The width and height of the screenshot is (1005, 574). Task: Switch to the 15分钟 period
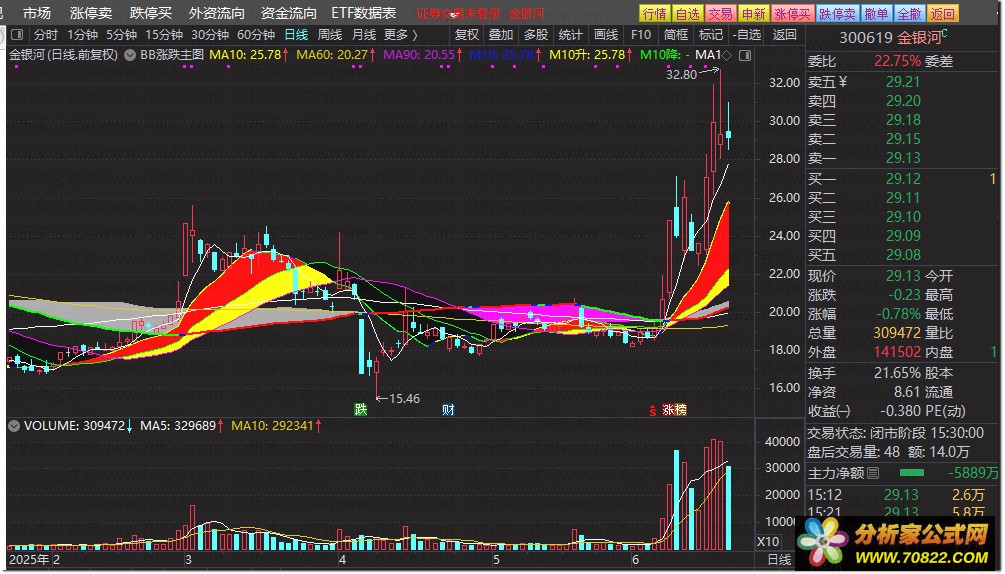pos(164,35)
